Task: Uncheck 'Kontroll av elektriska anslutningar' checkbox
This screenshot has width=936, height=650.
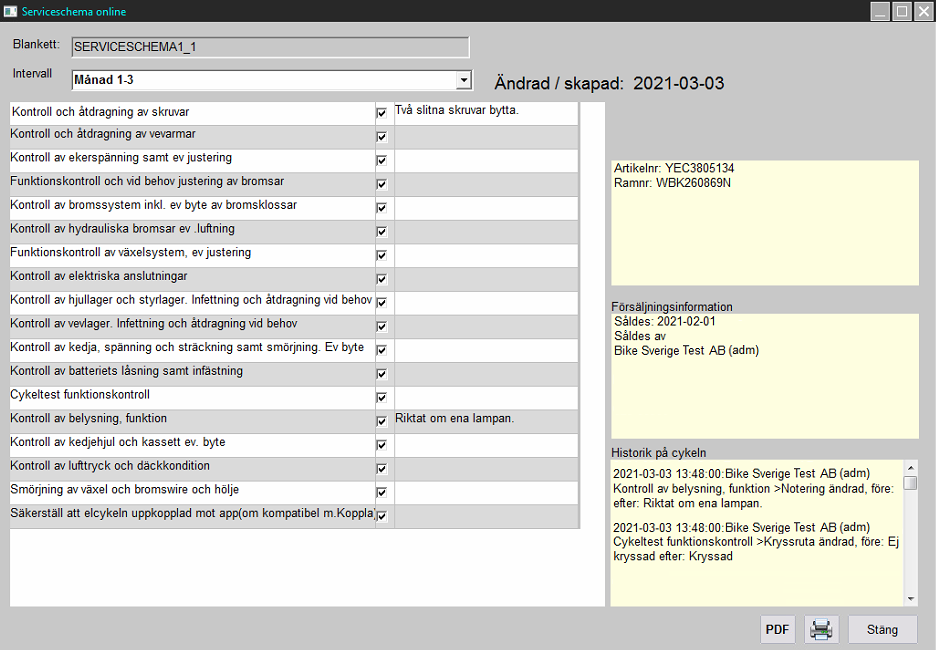Action: [x=381, y=279]
